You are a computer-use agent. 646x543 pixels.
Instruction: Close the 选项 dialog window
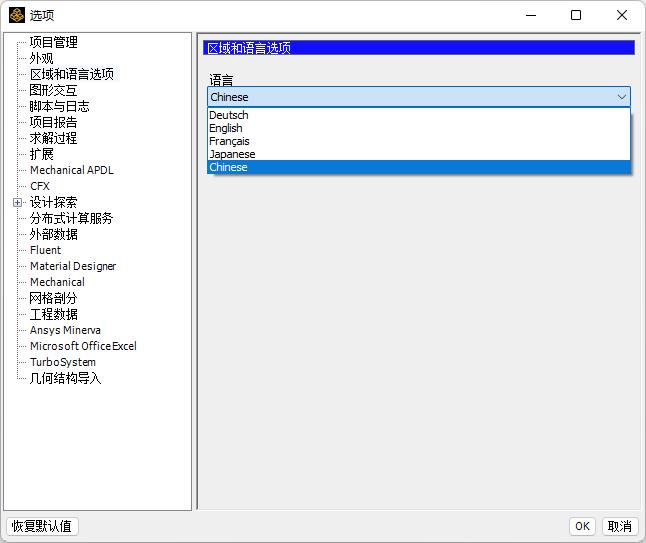[x=622, y=15]
